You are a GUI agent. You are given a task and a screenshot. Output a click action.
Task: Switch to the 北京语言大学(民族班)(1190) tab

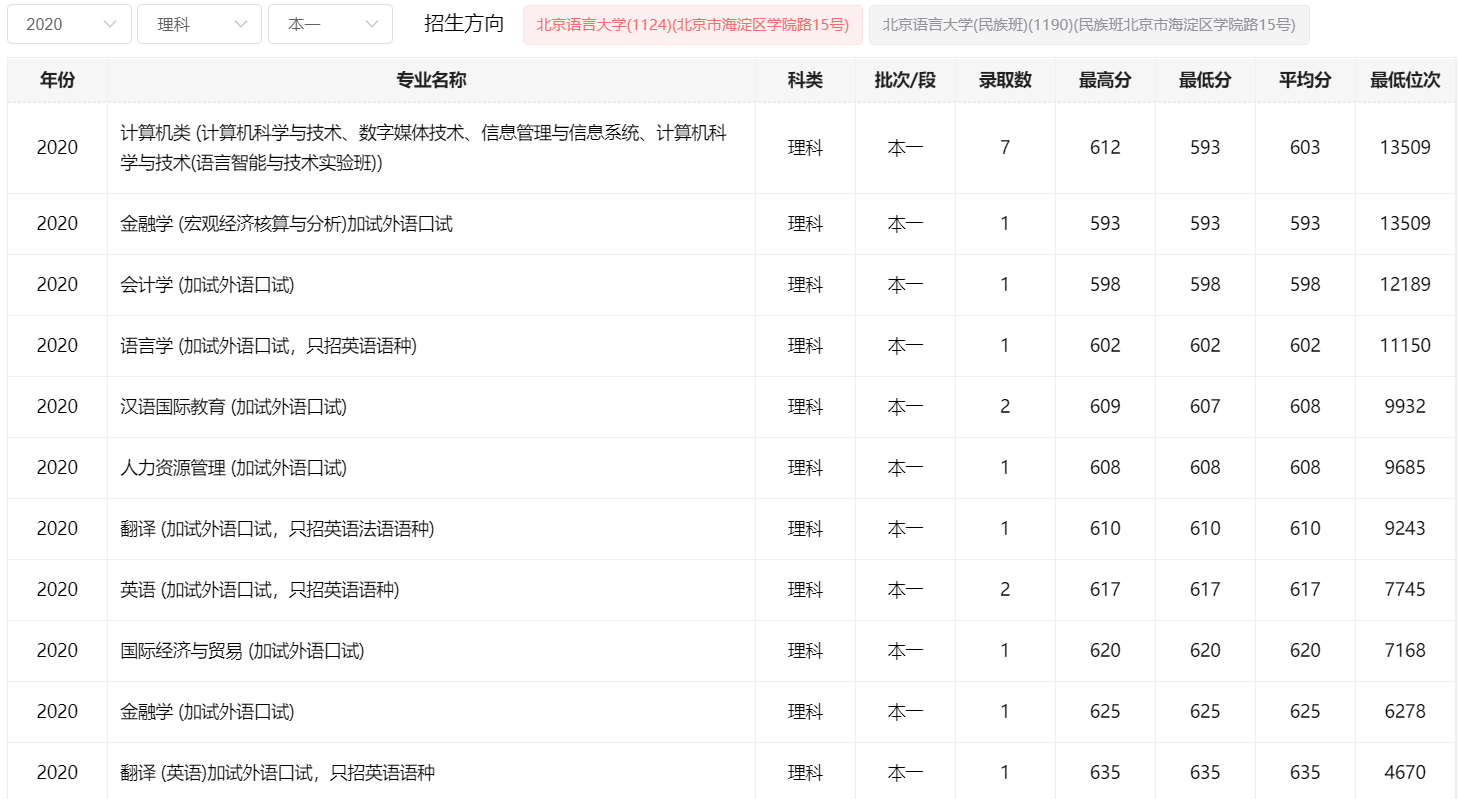pyautogui.click(x=1088, y=25)
